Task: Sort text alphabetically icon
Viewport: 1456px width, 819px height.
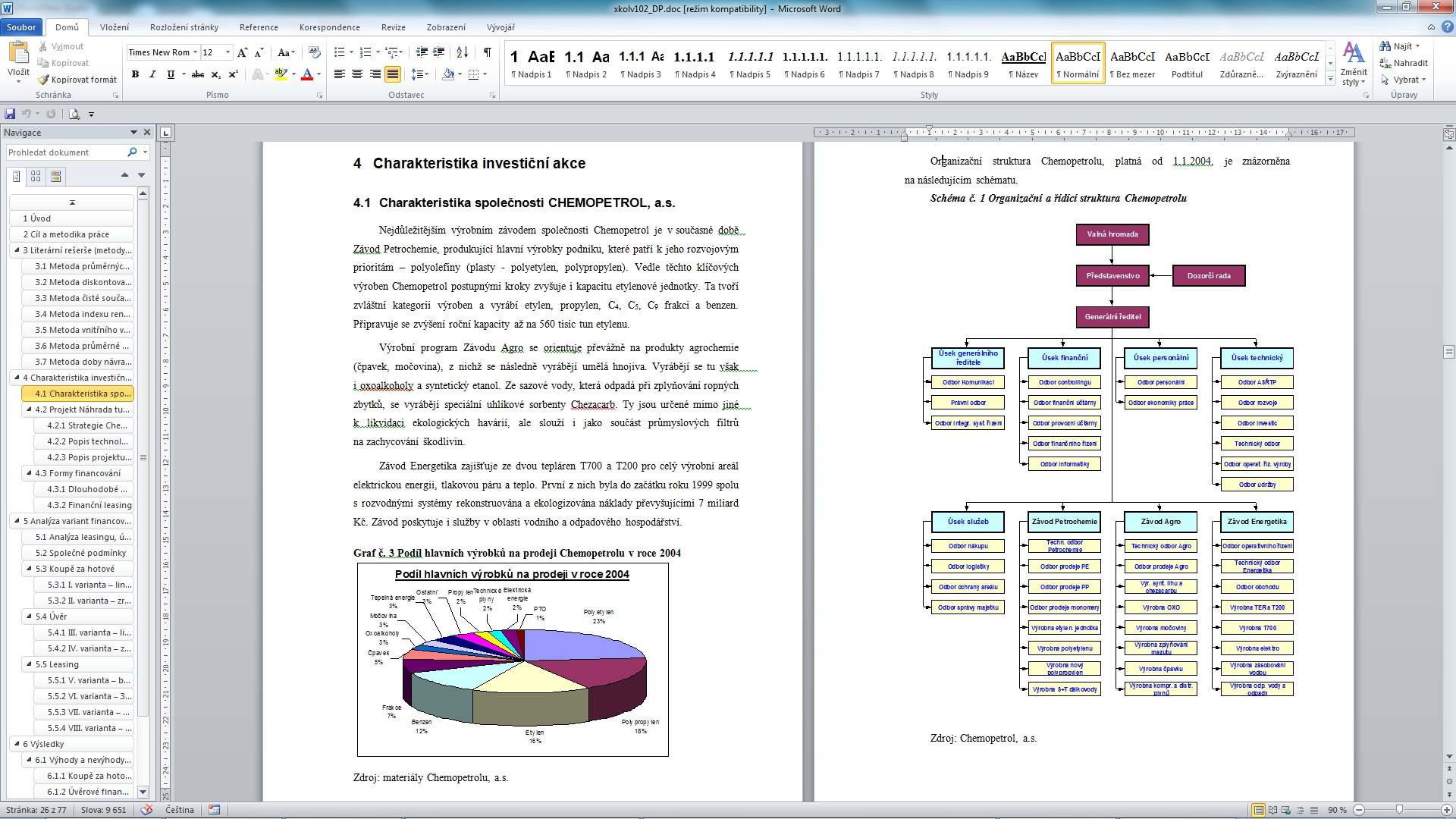Action: (x=463, y=52)
